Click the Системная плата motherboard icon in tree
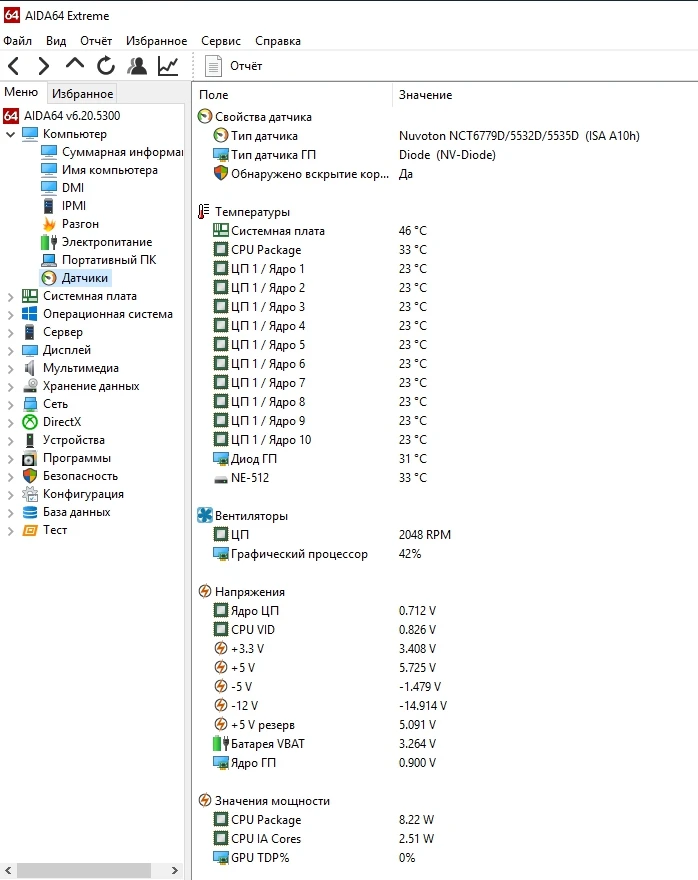The image size is (698, 880). tap(30, 296)
